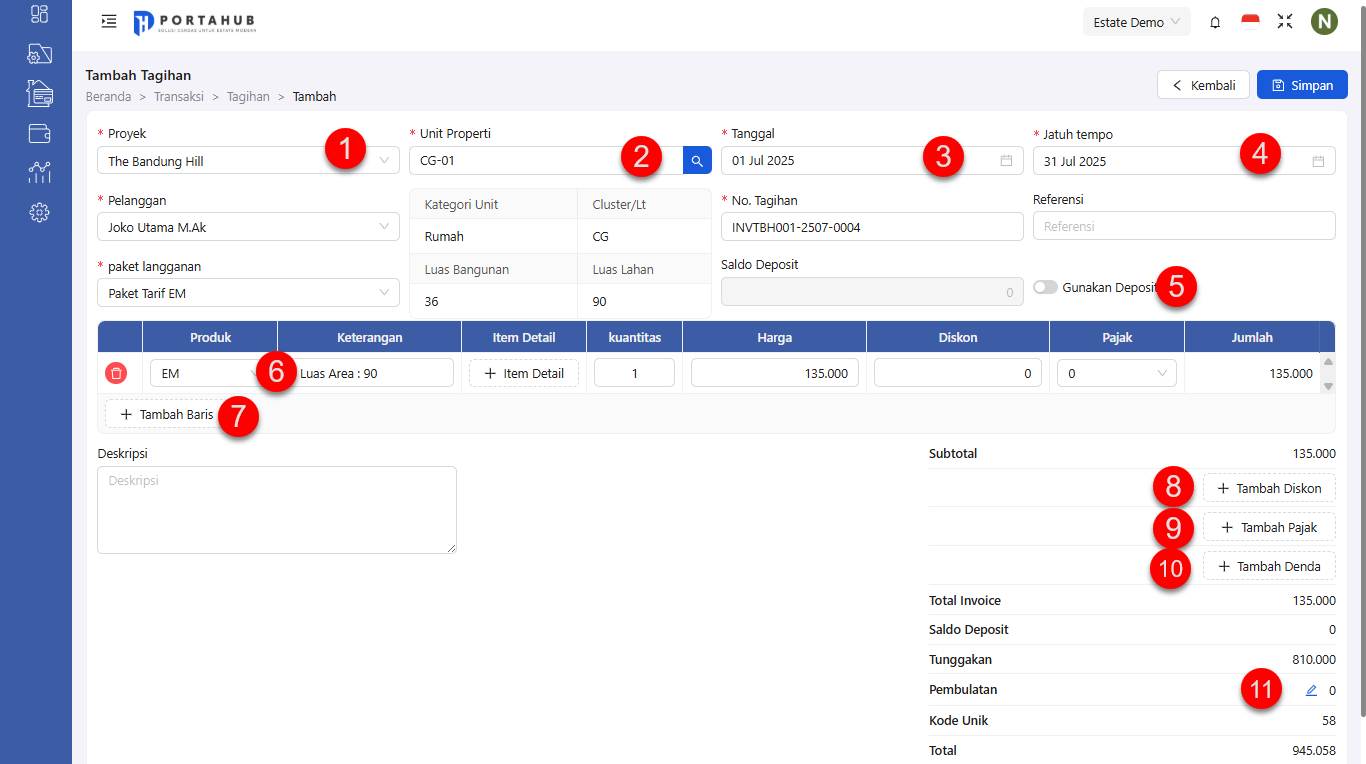Viewport: 1366px width, 764px height.
Task: Collapse the sidebar with the hamburger icon
Action: point(109,21)
